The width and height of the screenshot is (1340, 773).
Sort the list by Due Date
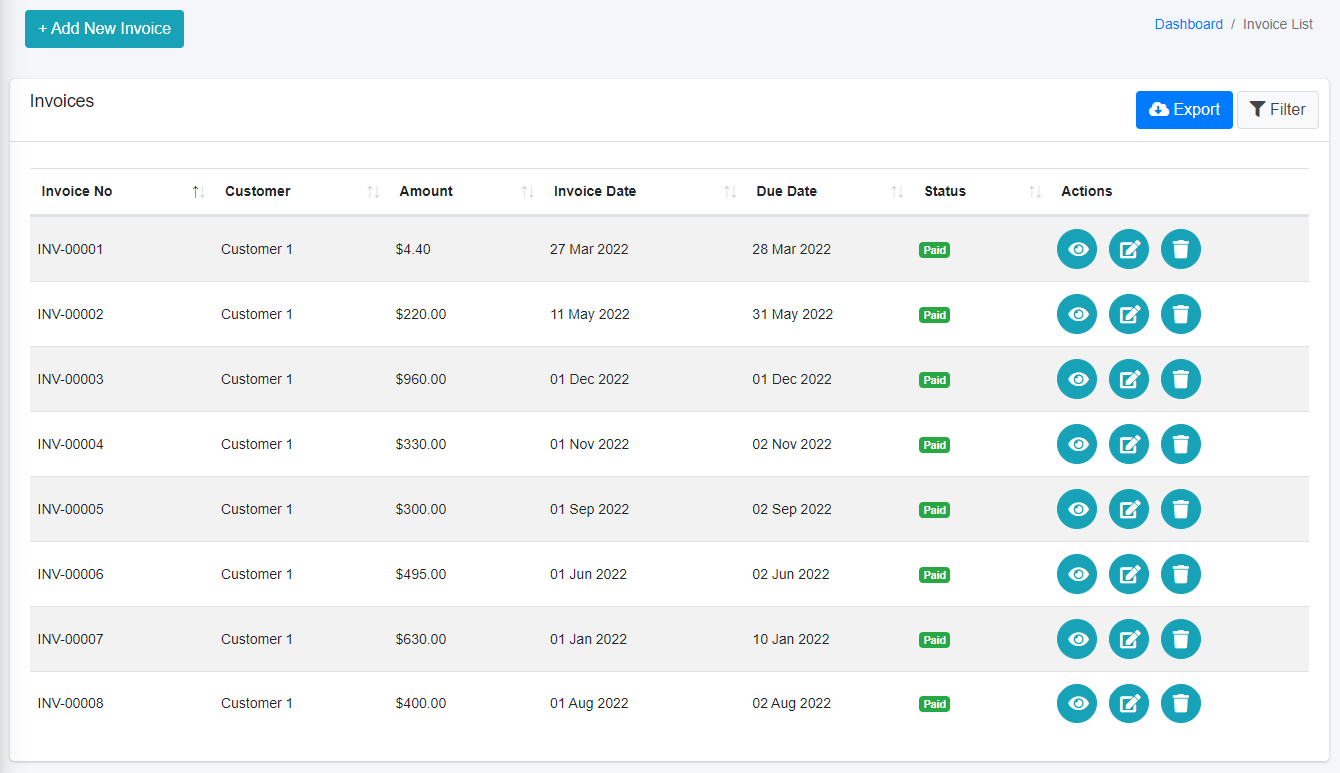[x=787, y=191]
